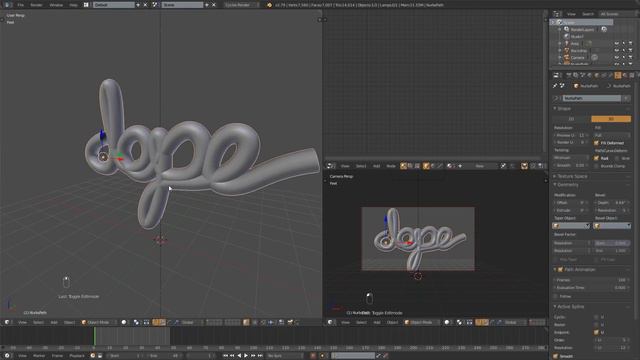Open the Global transform orientation dropdown
Viewport: 640px width, 360px height.
tap(190, 322)
